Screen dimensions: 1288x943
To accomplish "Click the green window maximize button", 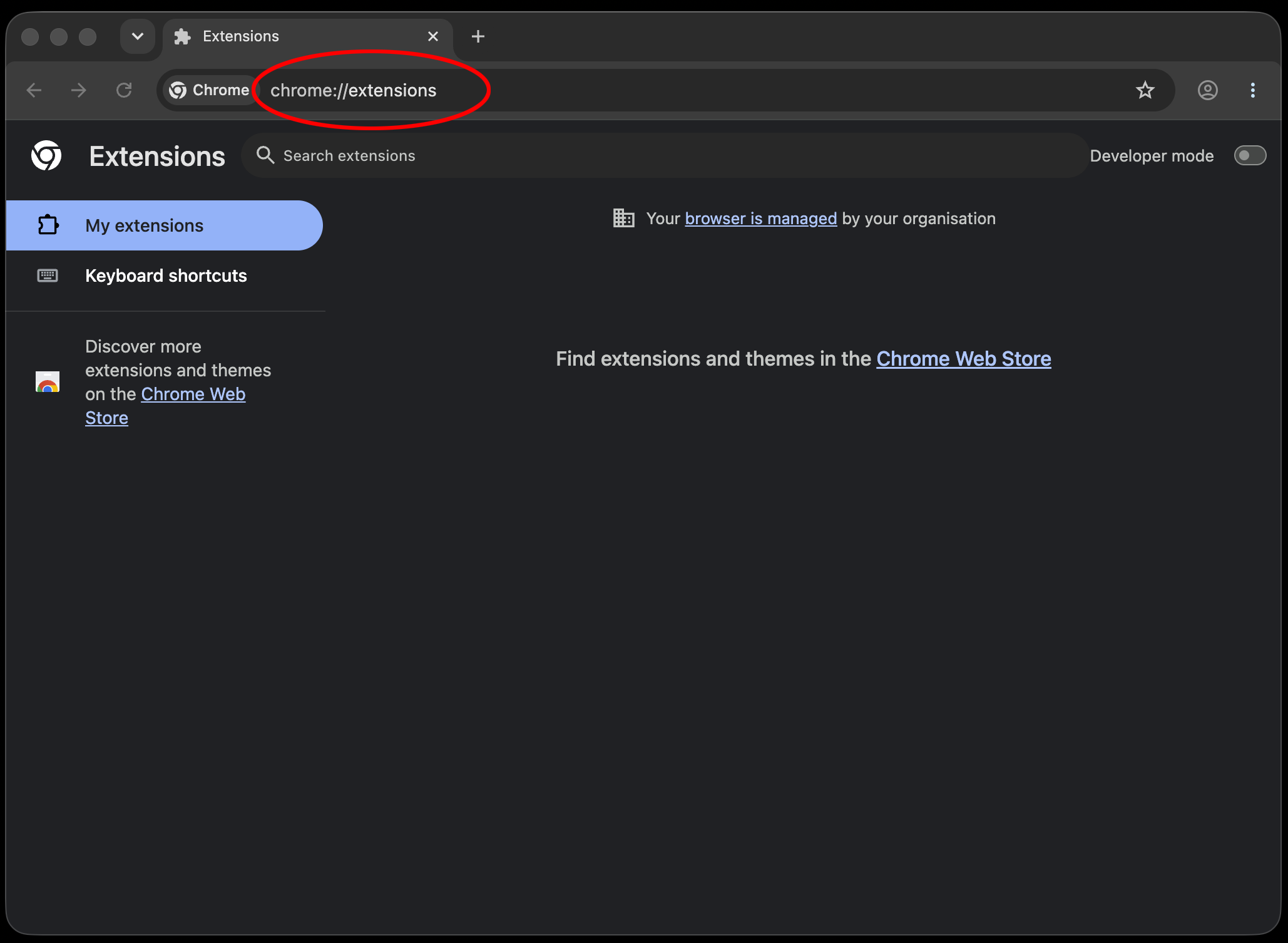I will [88, 37].
